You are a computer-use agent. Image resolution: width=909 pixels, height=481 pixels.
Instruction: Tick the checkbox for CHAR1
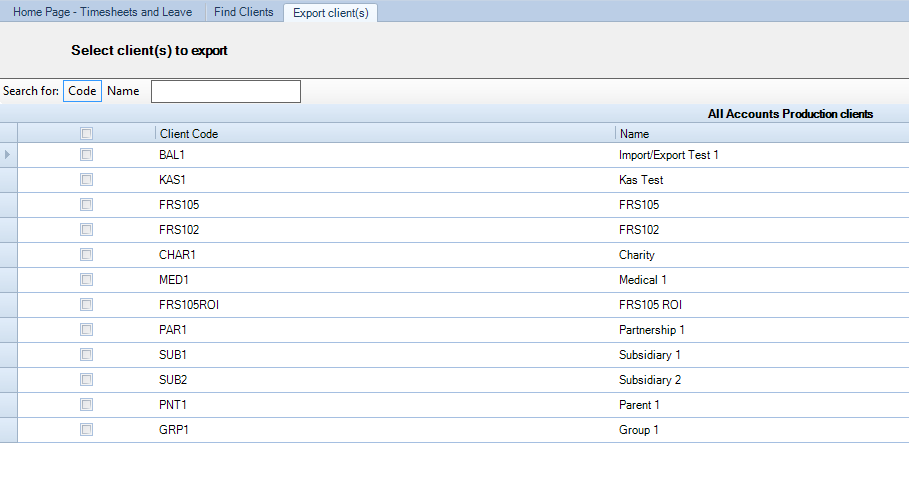tap(86, 254)
